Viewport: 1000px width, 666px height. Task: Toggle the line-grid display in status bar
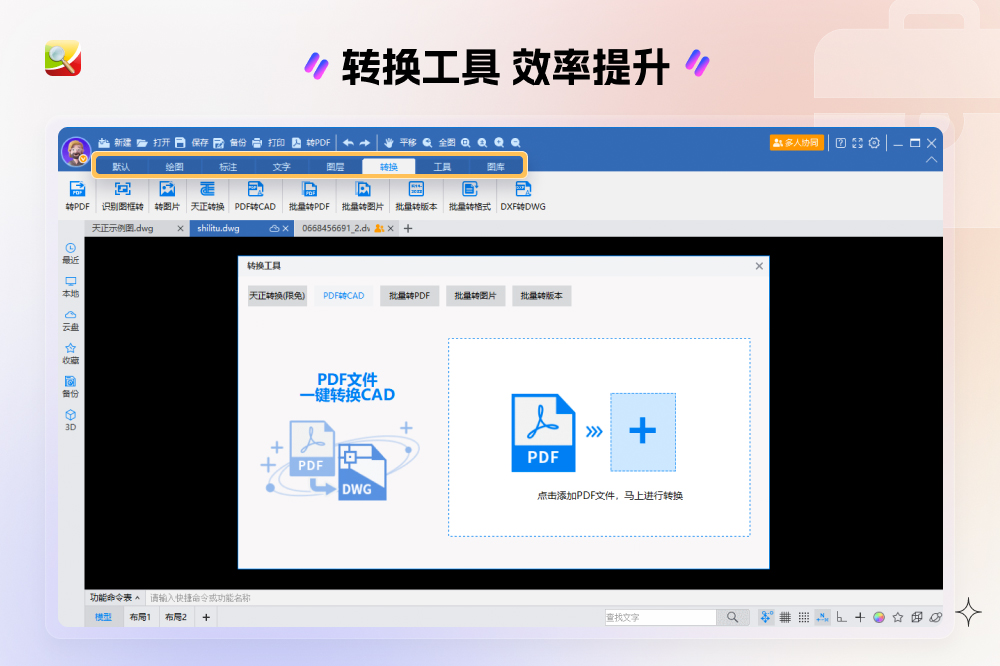pos(785,617)
